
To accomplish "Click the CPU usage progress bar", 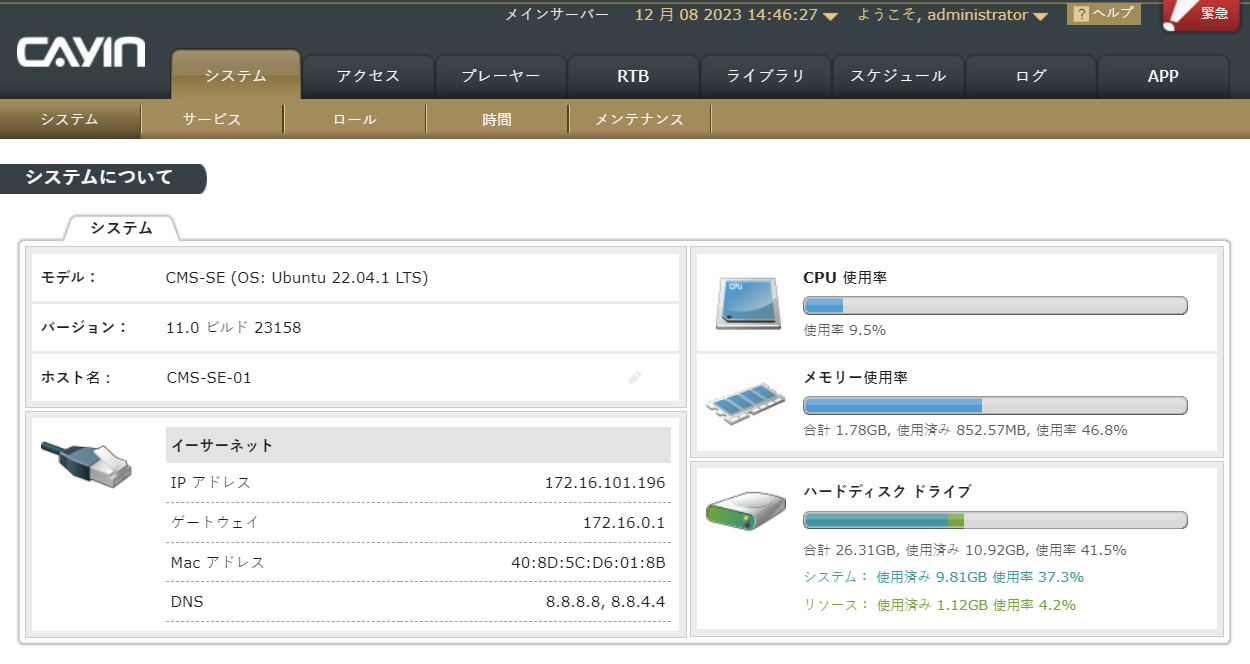I will (x=995, y=306).
